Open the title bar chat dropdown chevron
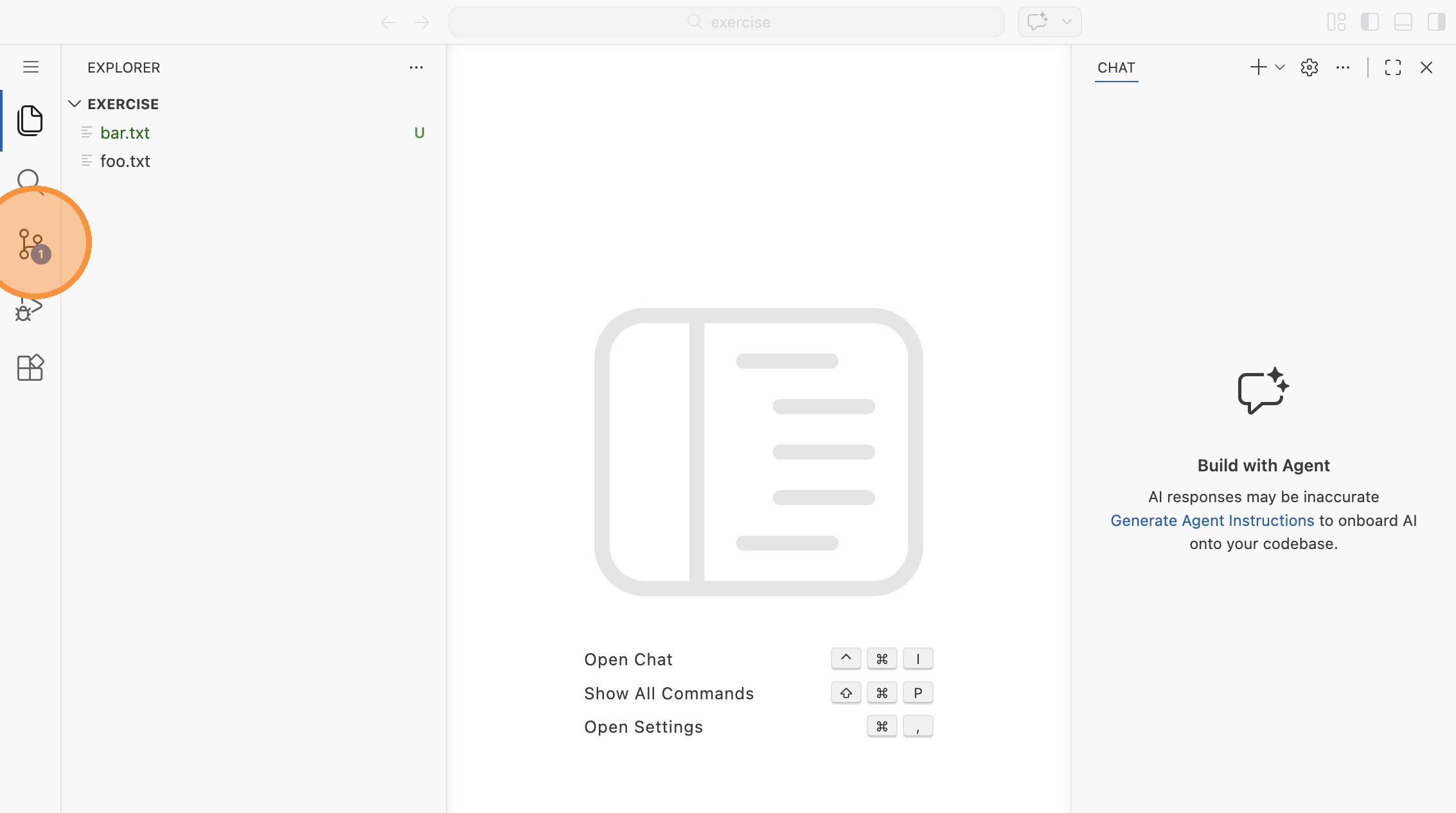Image resolution: width=1456 pixels, height=813 pixels. click(x=1067, y=22)
